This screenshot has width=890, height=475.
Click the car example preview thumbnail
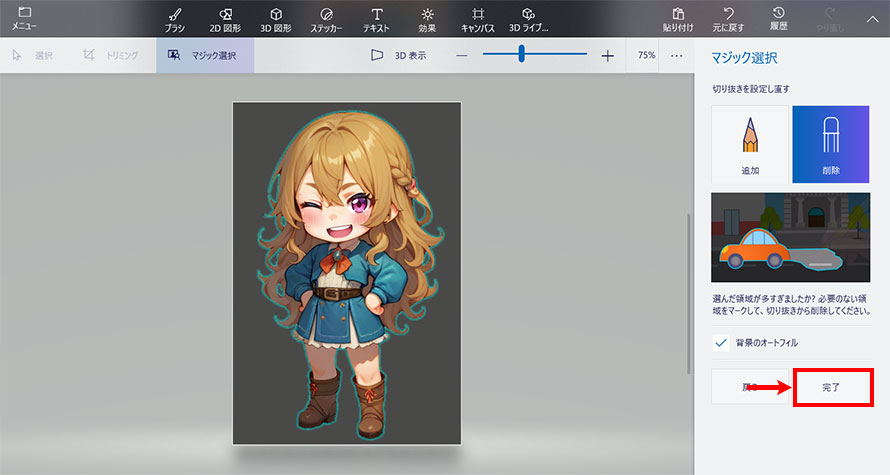click(x=790, y=237)
